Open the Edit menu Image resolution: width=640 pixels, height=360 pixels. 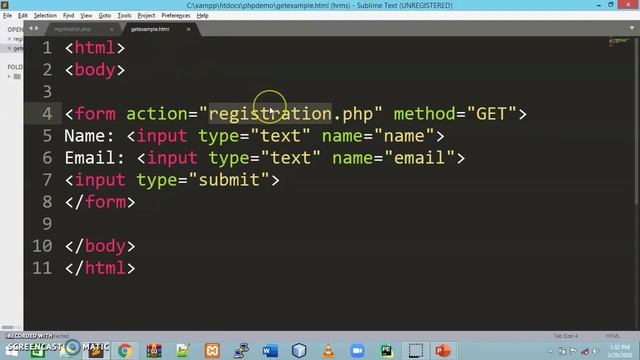coord(22,16)
